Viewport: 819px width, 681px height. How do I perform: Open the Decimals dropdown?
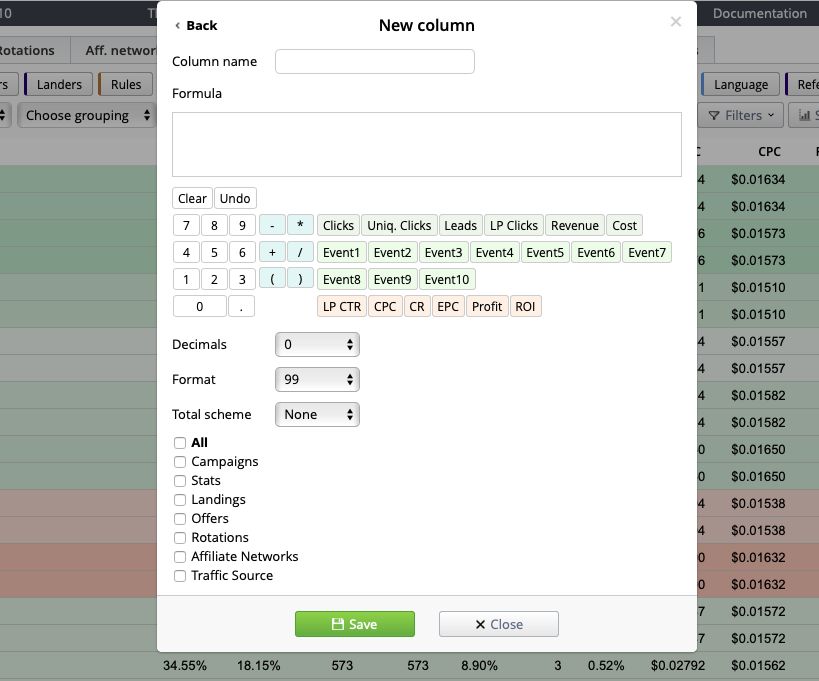(x=317, y=345)
